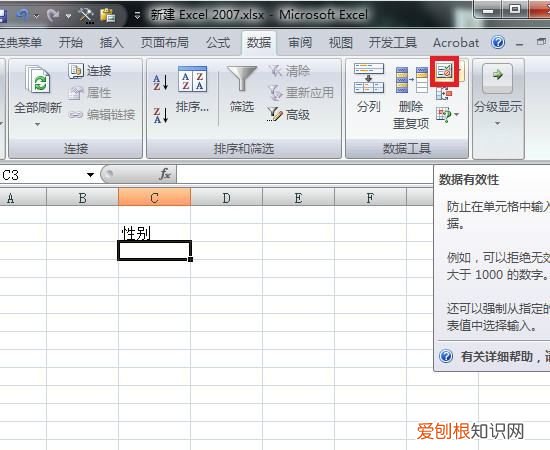550x450 pixels.
Task: Click 有关详细帮助 link in tooltip
Action: tap(505, 357)
